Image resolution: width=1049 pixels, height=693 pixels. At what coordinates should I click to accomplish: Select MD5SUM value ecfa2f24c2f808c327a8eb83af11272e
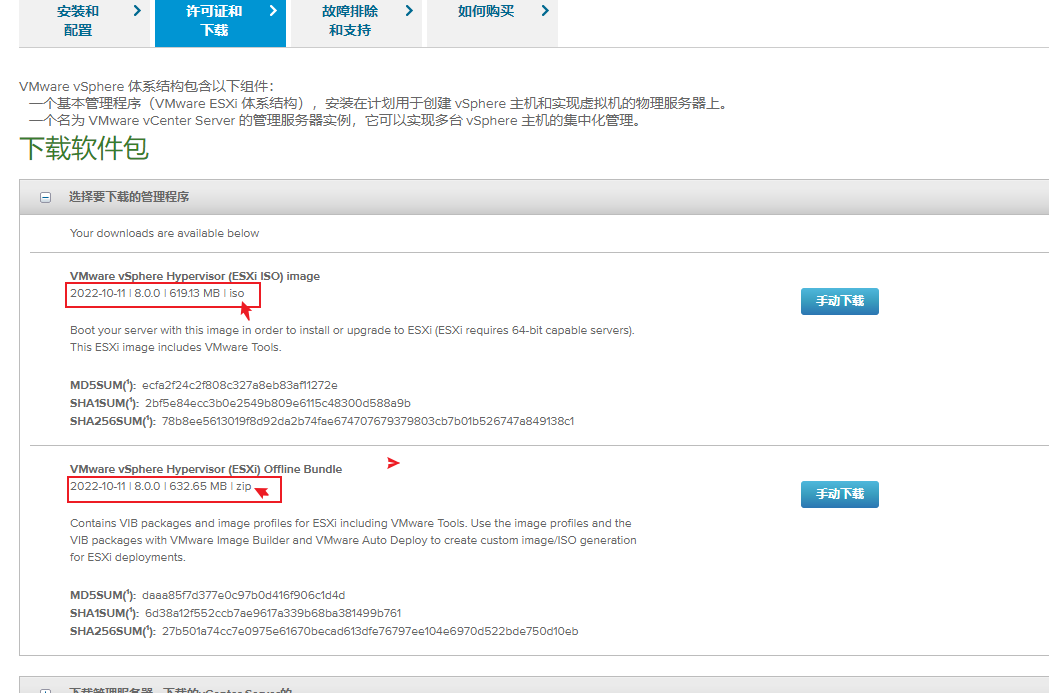240,385
